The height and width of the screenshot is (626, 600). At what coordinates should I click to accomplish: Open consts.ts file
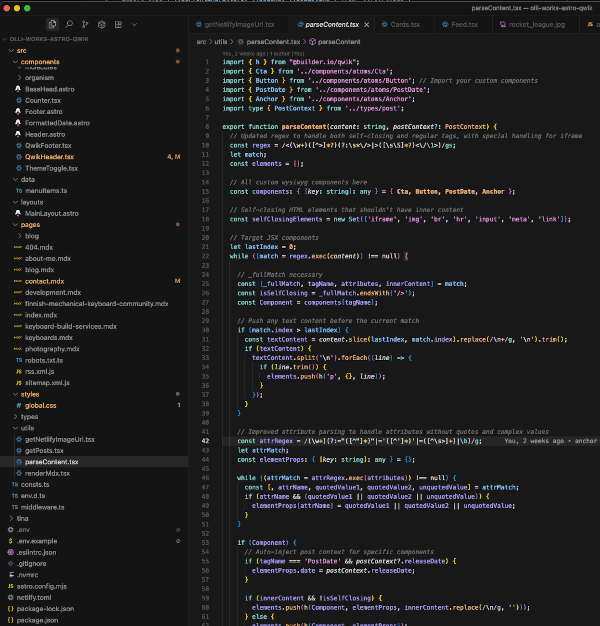pos(35,485)
